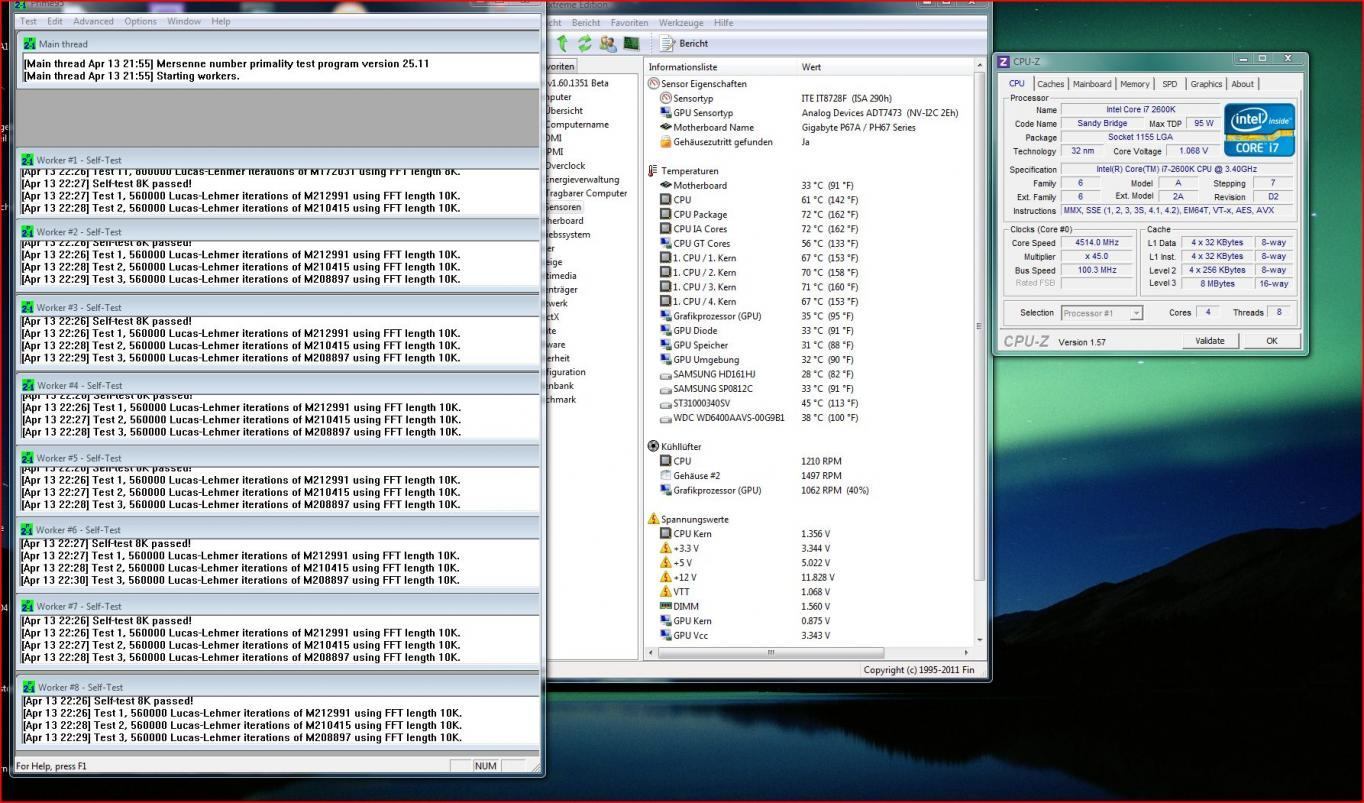Select Tragbarer Computer in the Everest tree
This screenshot has height=803, width=1364.
pyautogui.click(x=586, y=194)
